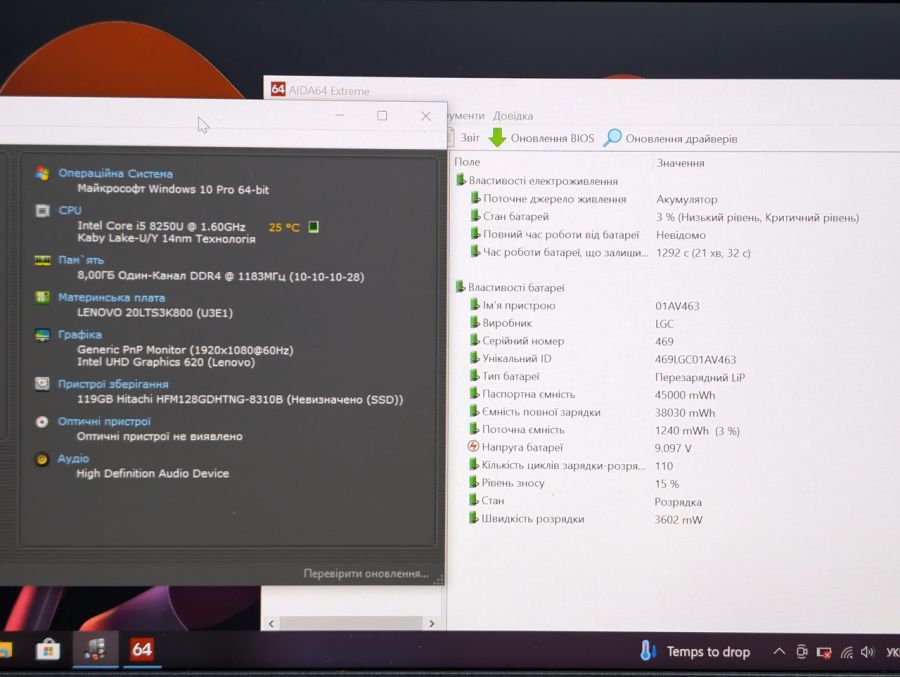Select the Ємність повної зарядки row
The height and width of the screenshot is (677, 900).
[592, 412]
